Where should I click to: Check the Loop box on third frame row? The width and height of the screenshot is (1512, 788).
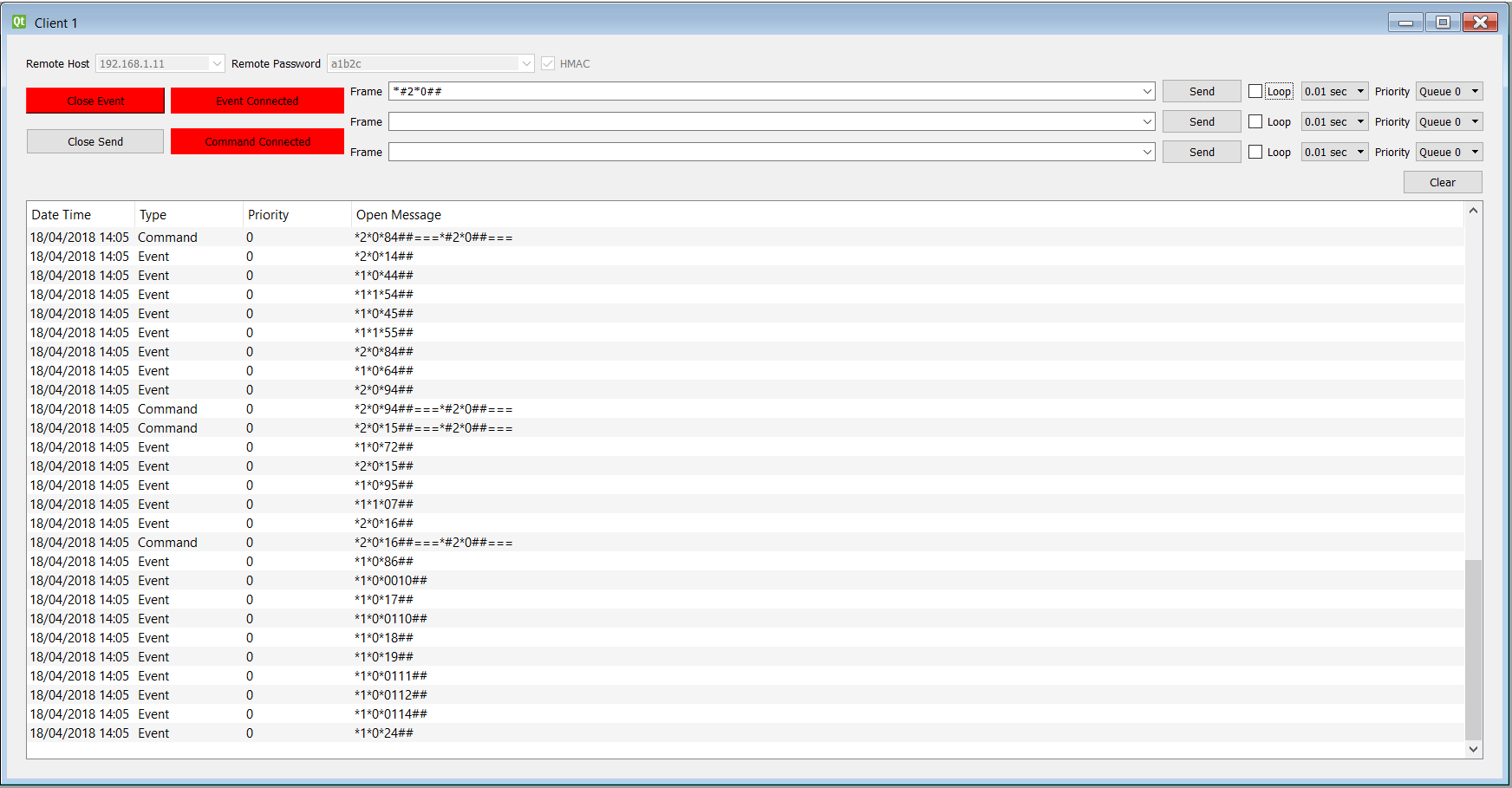[1255, 152]
